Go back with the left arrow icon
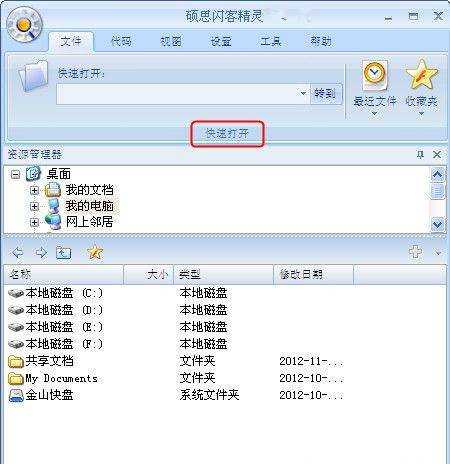The height and width of the screenshot is (464, 450). 17,253
